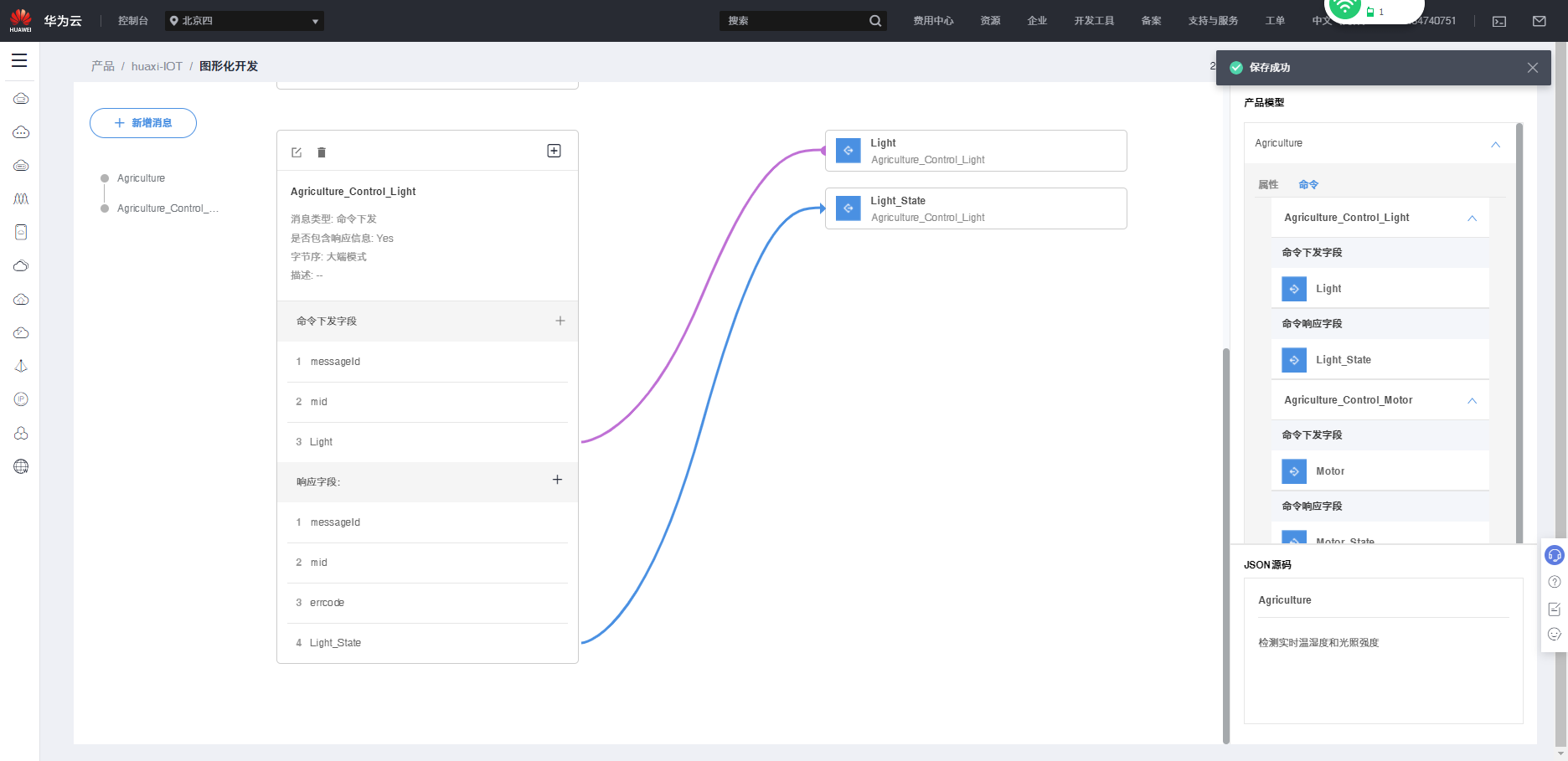Open the cloud shell terminal icon
The width and height of the screenshot is (1568, 761).
[x=1499, y=21]
